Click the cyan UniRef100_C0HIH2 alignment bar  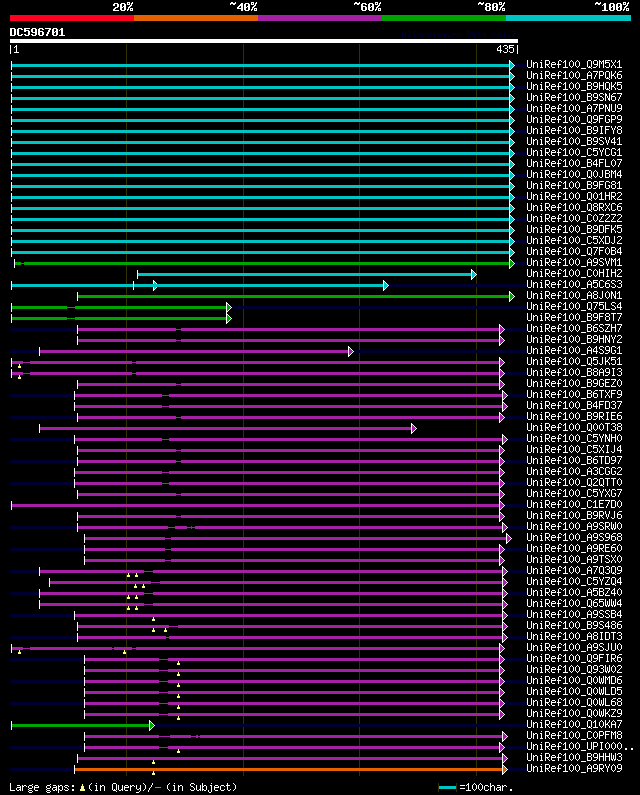pos(306,275)
